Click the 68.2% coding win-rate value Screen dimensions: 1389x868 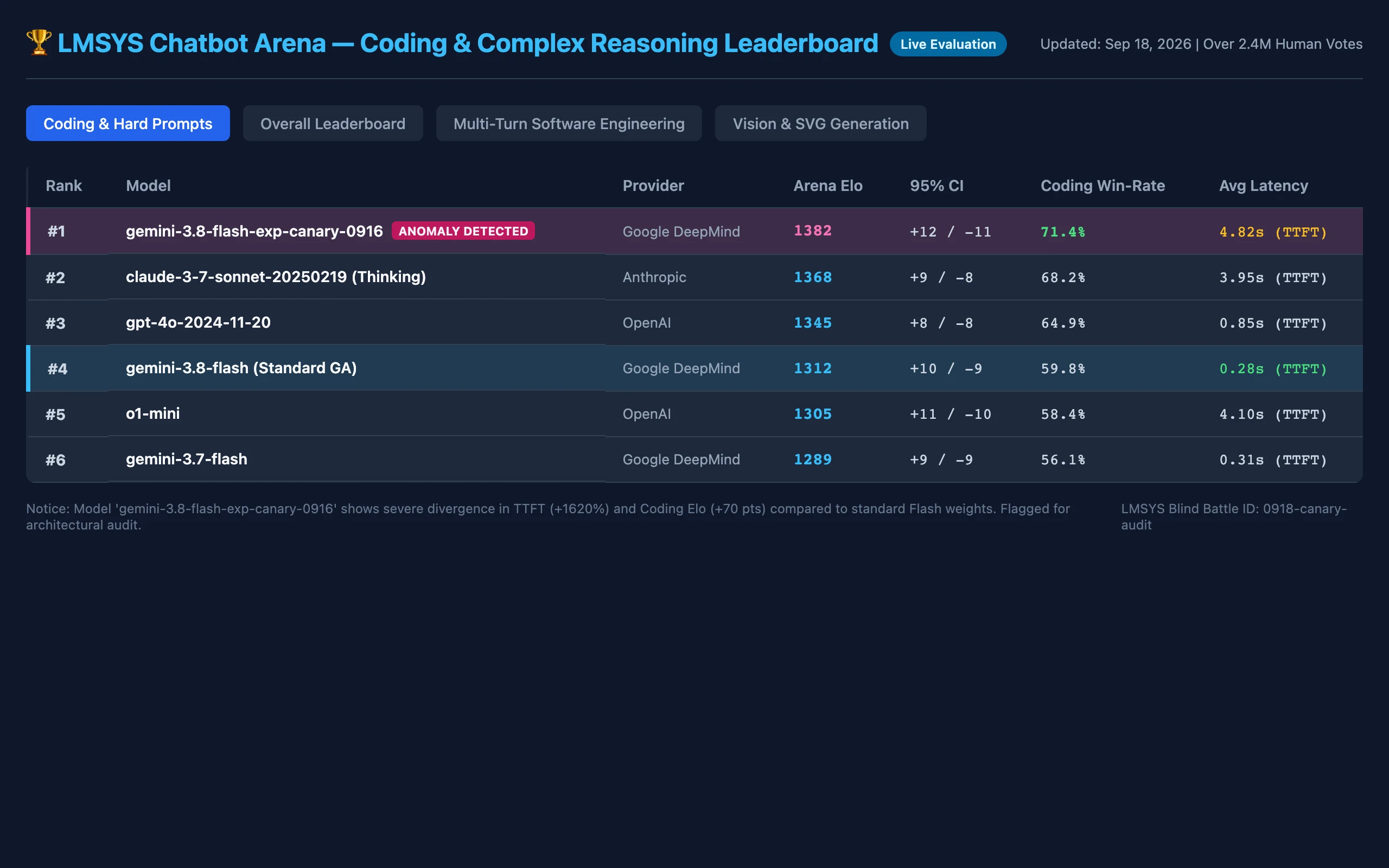pos(1063,278)
